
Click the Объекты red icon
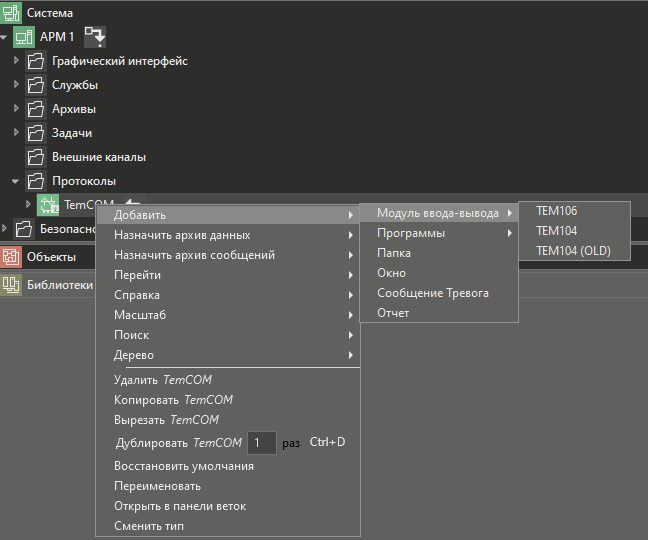[11, 257]
